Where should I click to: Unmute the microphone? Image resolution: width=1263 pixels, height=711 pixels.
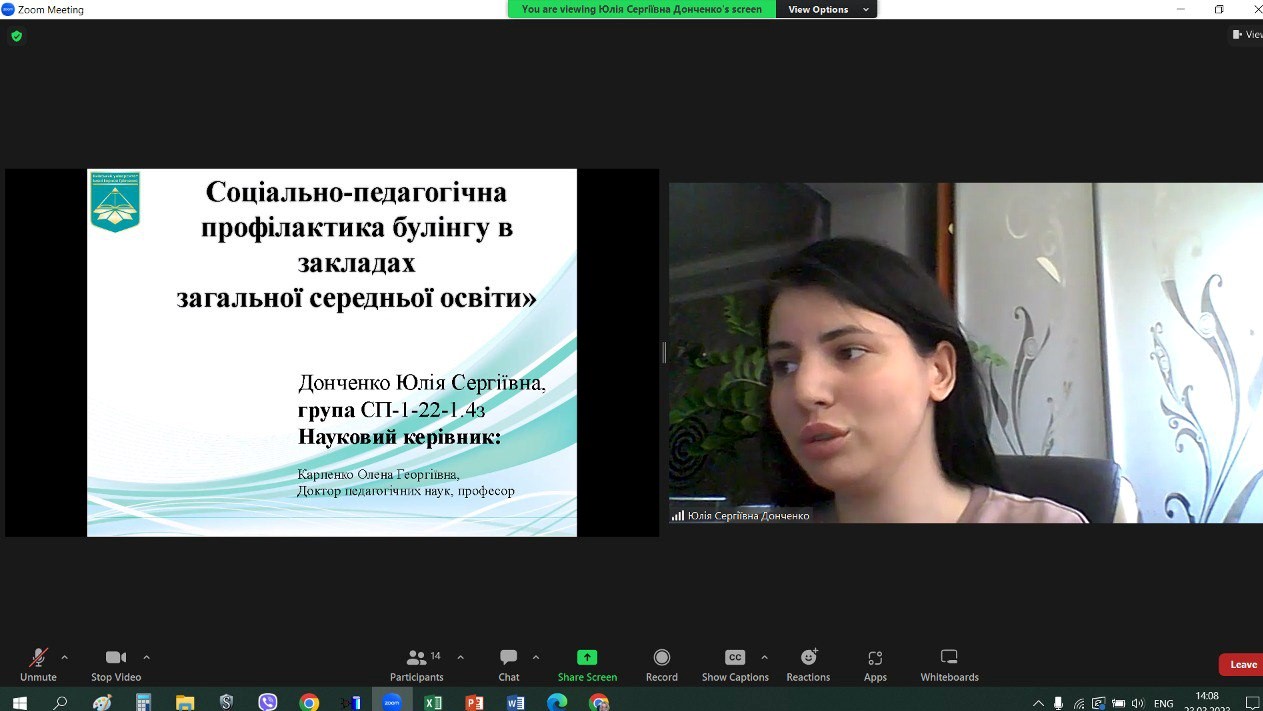38,664
